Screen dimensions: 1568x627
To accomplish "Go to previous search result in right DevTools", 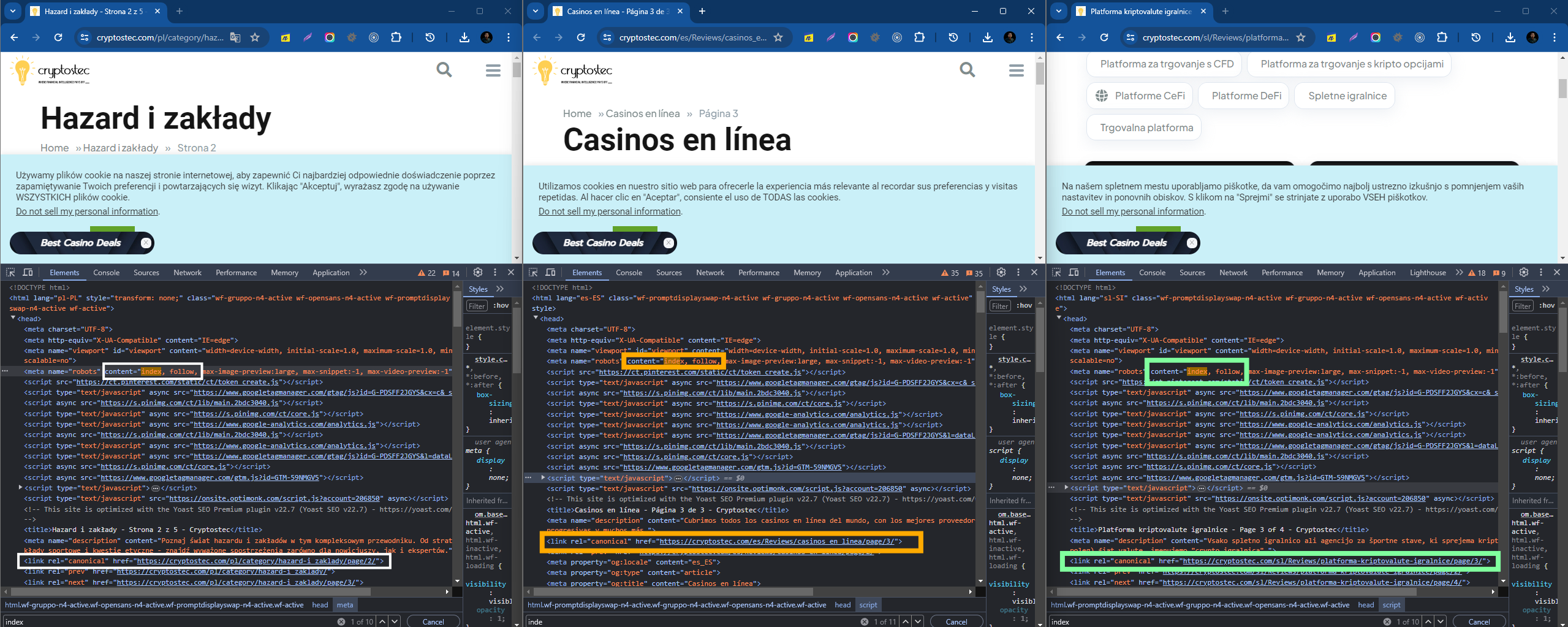I will tap(1428, 621).
